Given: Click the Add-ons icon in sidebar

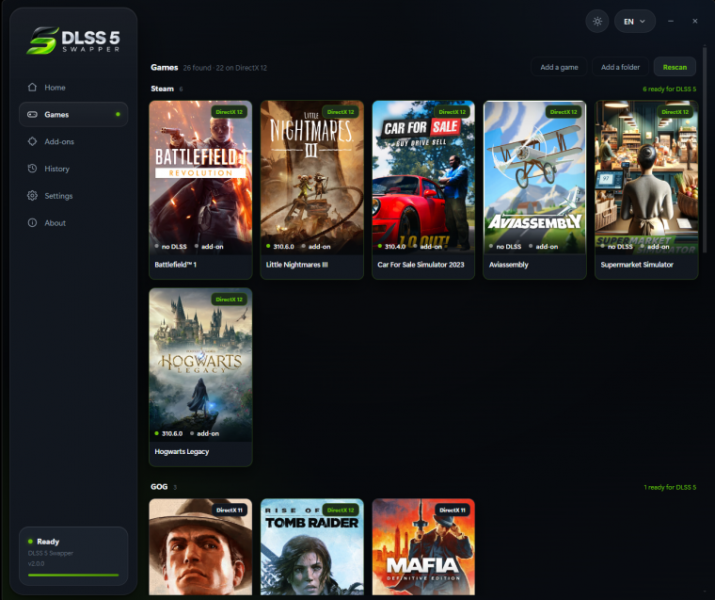Looking at the screenshot, I should pos(32,141).
